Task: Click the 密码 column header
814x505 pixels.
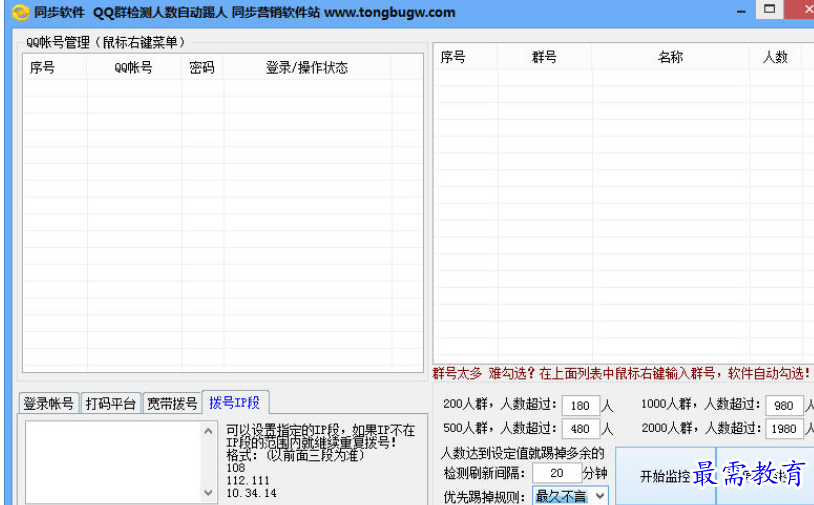Action: click(x=202, y=68)
